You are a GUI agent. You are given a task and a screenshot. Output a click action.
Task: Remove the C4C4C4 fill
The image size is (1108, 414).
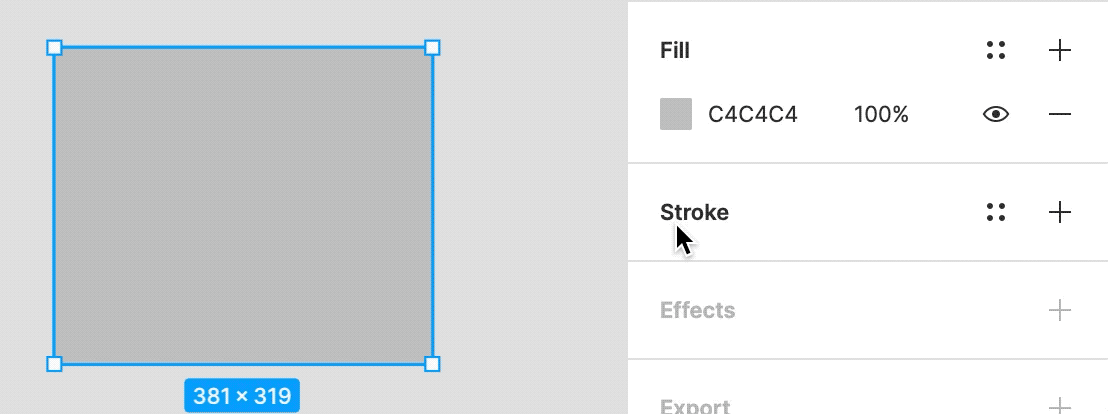coord(1059,115)
